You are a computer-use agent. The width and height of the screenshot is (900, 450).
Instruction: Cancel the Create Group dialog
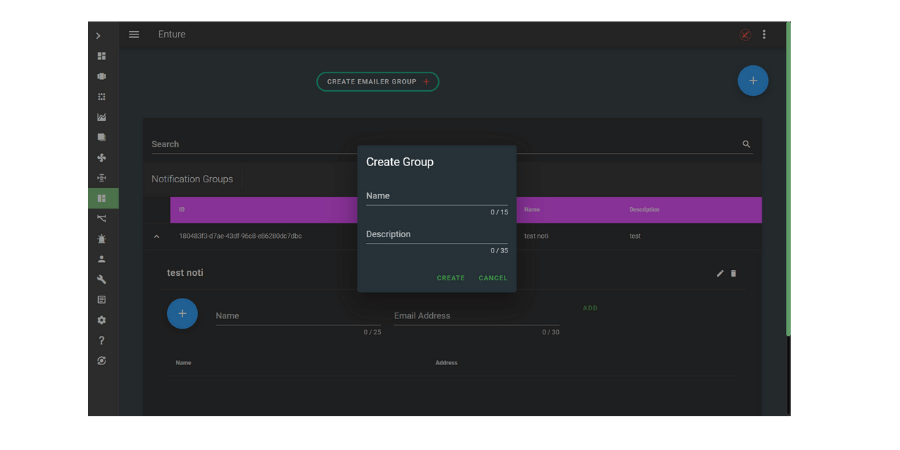point(493,278)
